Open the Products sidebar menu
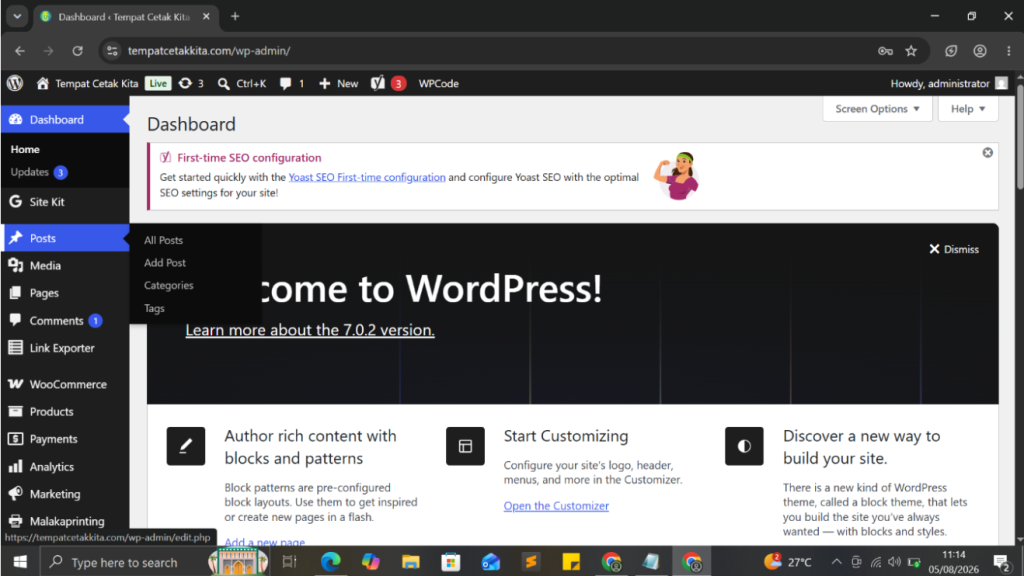 tap(65, 411)
